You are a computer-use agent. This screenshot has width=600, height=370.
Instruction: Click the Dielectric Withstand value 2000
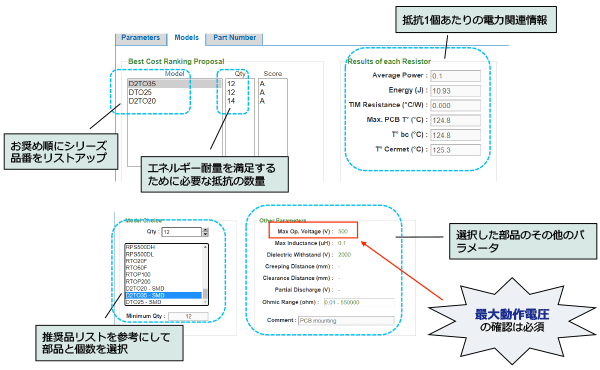[x=344, y=255]
